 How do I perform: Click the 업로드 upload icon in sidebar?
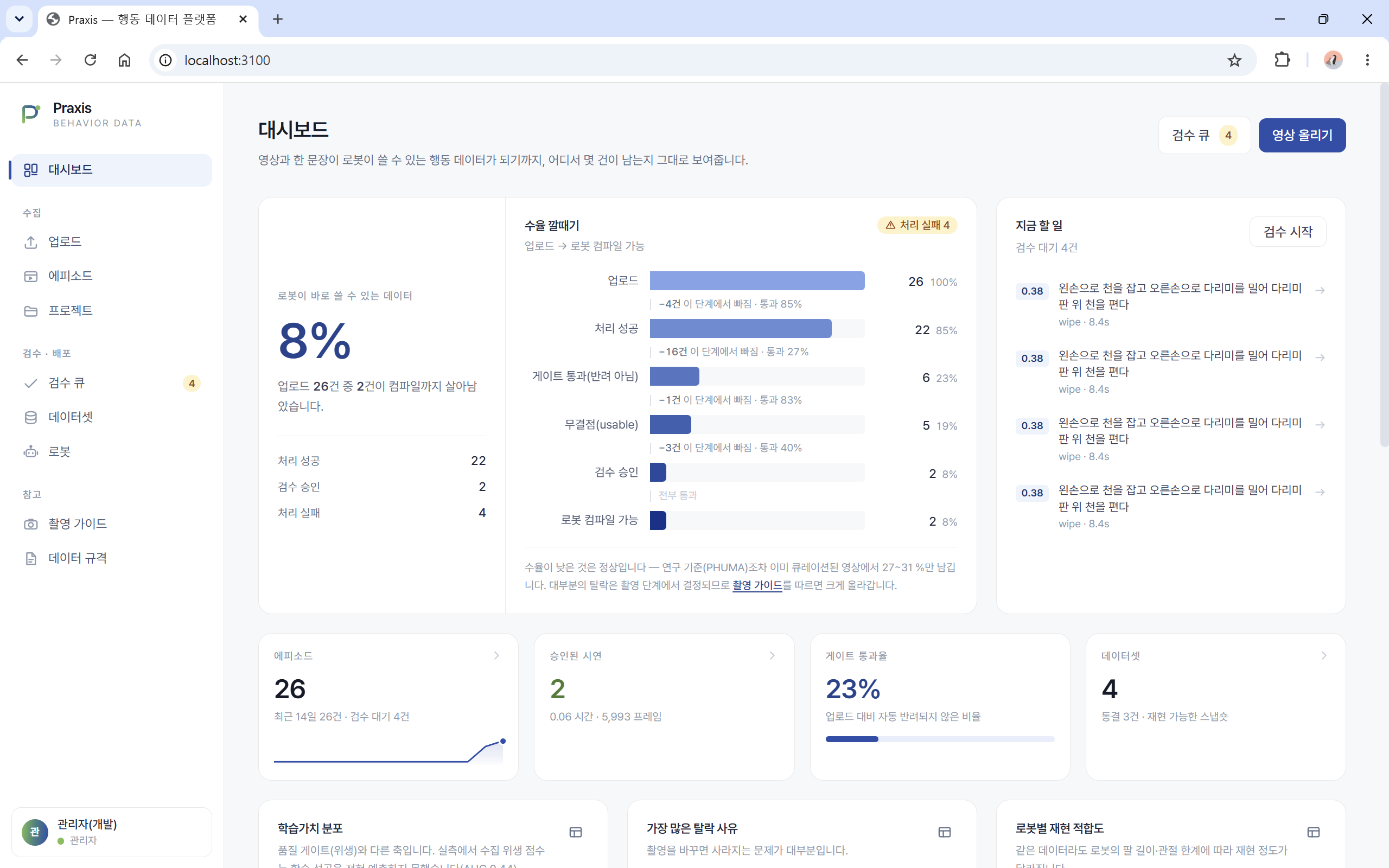pyautogui.click(x=30, y=242)
